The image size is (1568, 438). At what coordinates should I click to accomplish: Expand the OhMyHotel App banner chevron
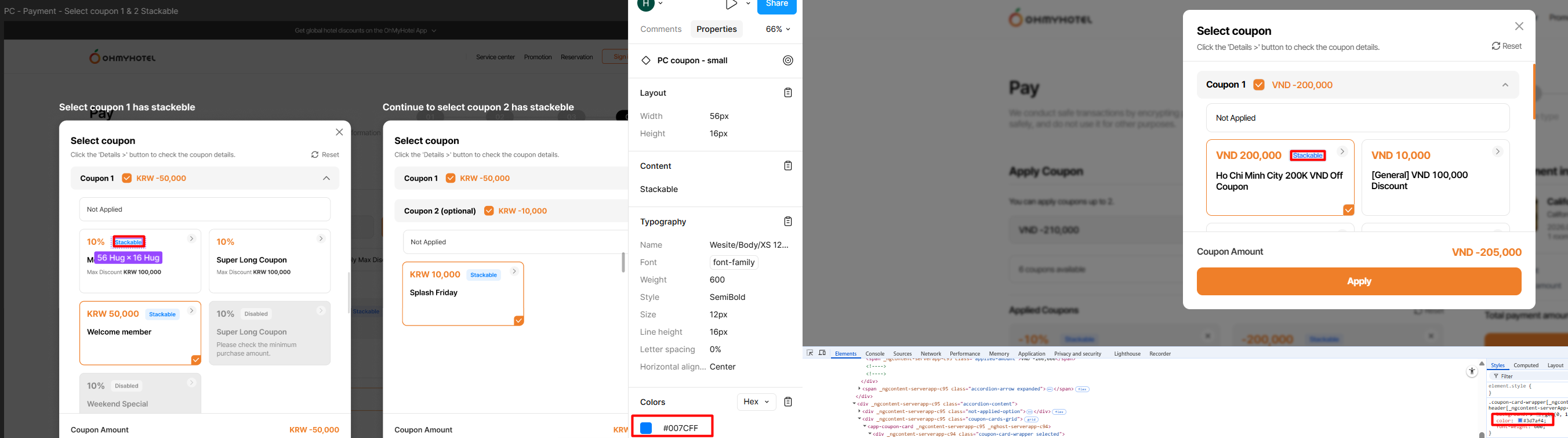point(434,31)
